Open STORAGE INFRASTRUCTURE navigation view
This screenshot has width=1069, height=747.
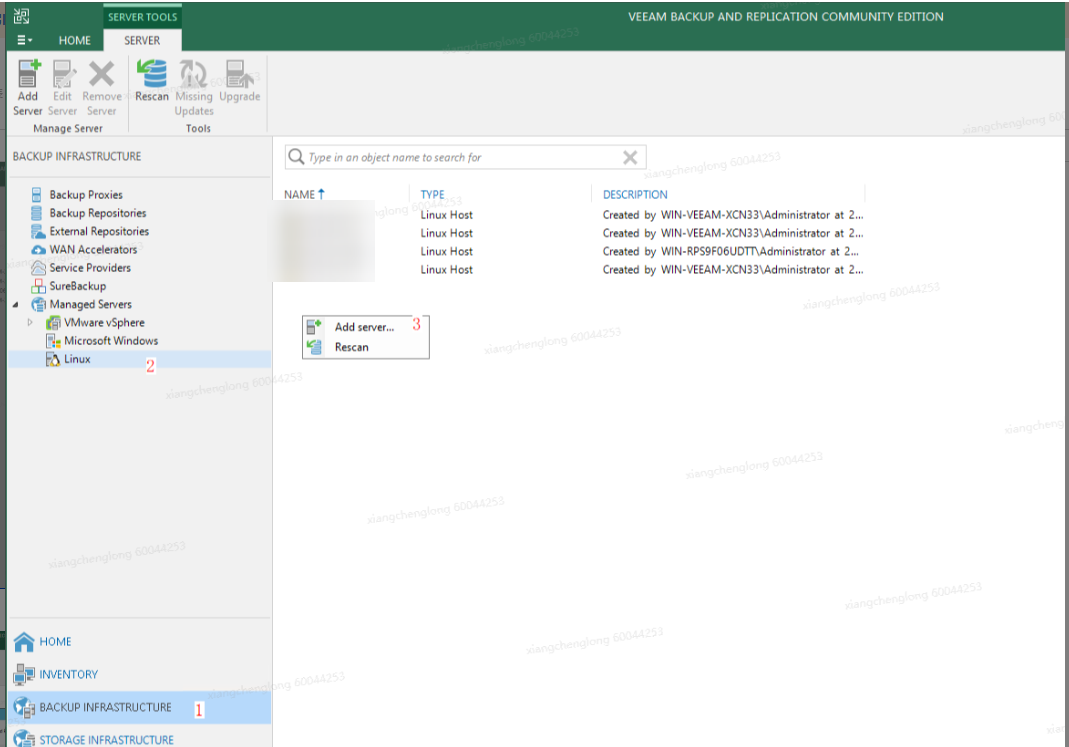106,740
